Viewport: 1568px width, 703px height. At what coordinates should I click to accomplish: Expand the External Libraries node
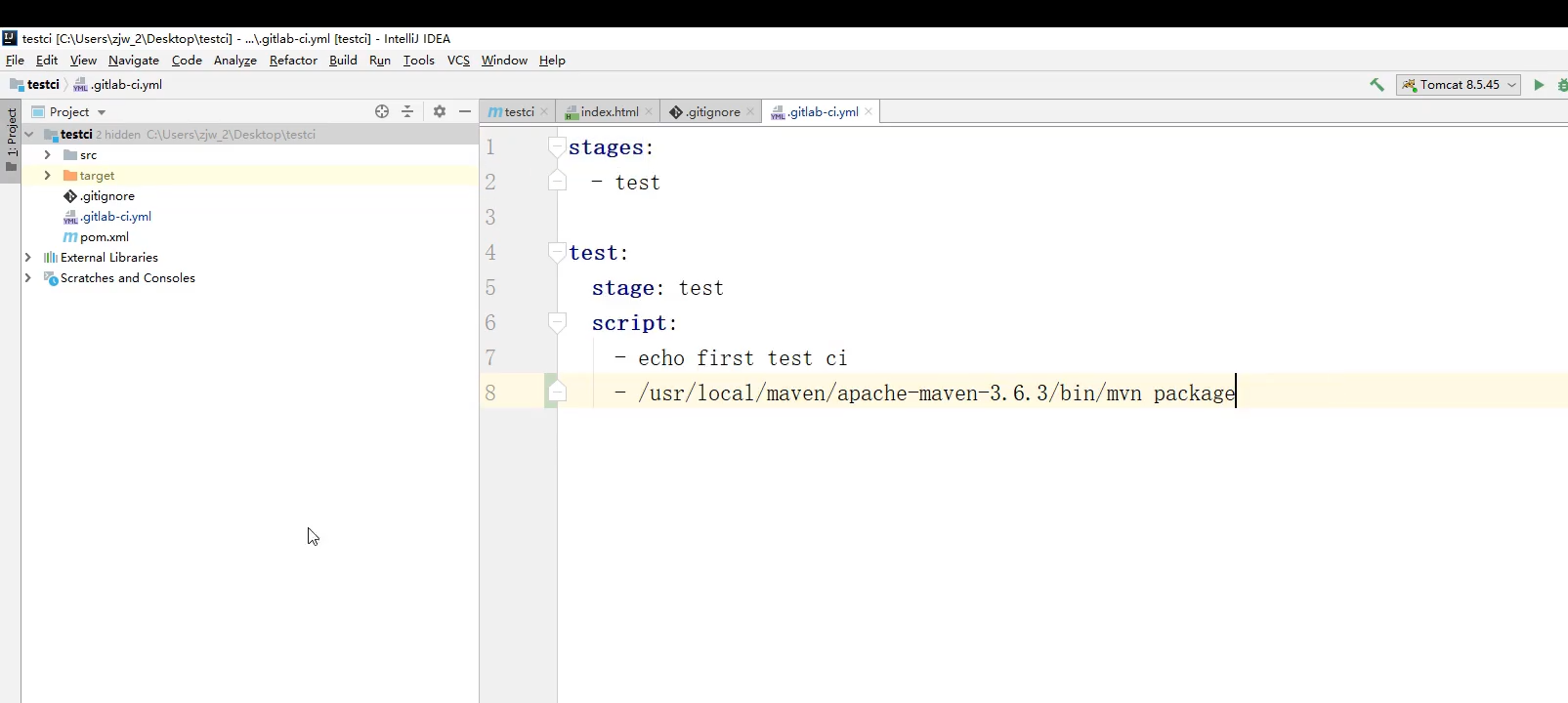[28, 258]
